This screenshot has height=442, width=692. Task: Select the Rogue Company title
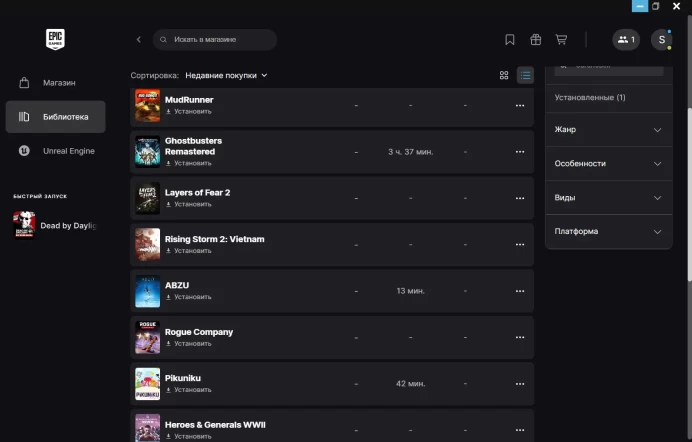point(199,332)
